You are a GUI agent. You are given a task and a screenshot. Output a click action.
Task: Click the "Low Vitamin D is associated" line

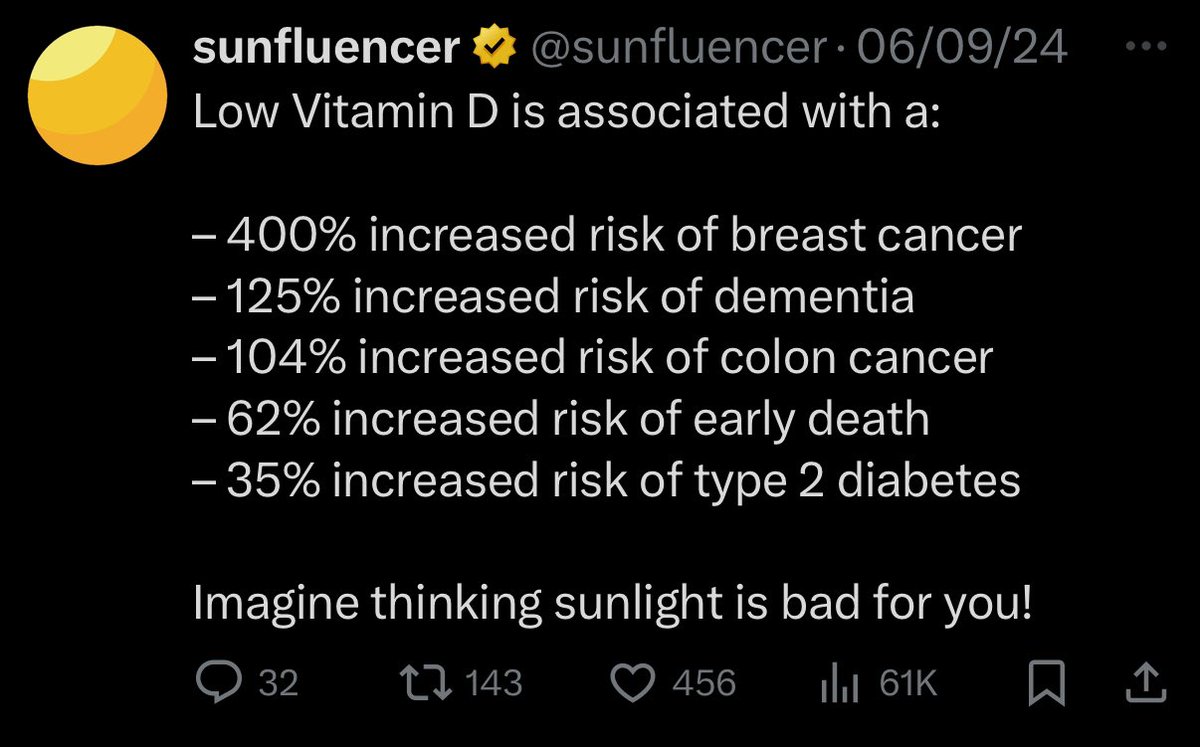pos(565,112)
